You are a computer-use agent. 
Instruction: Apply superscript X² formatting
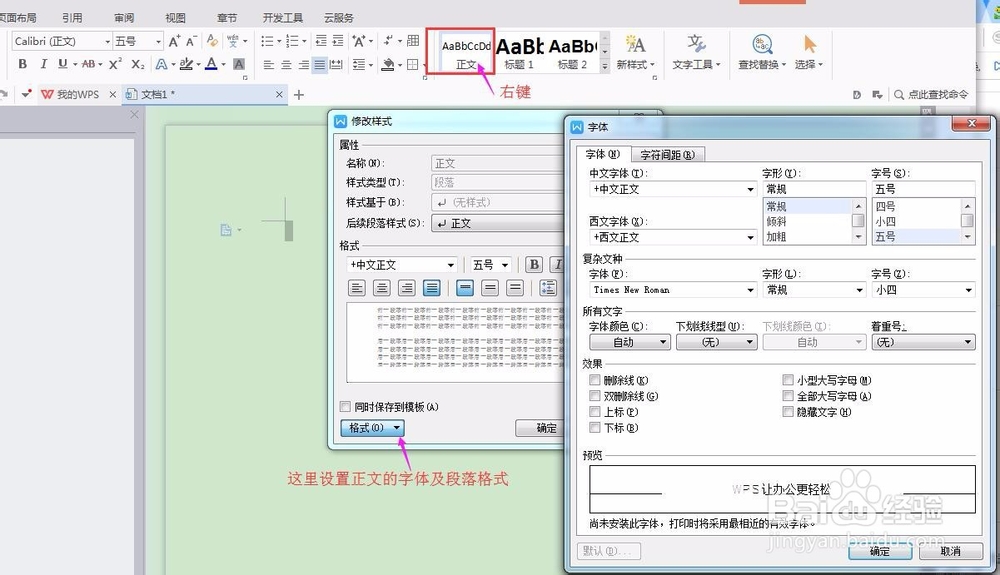tap(115, 64)
